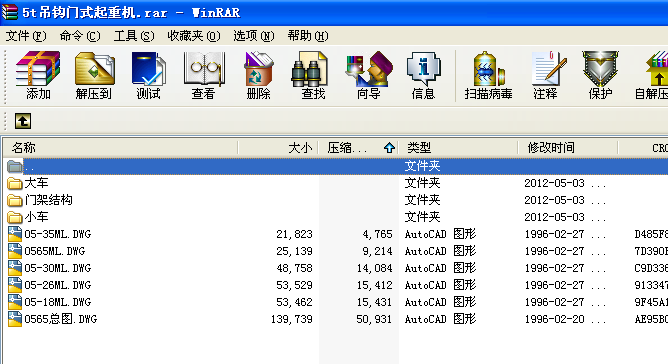Screen dimensions: 668x364
Task: Click packed size value 9,214
Action: (x=377, y=251)
